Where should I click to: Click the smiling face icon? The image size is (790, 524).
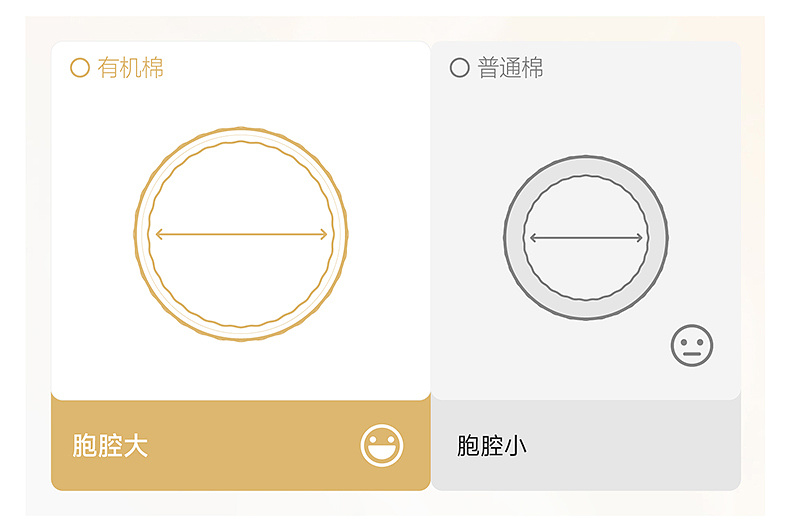pos(382,446)
